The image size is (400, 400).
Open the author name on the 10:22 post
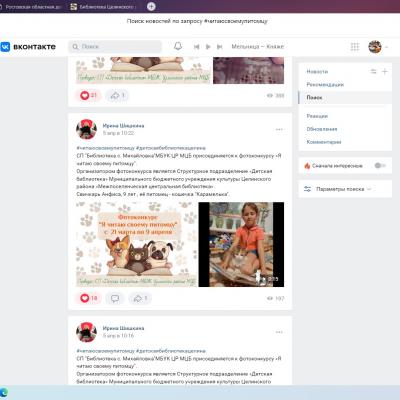point(123,126)
